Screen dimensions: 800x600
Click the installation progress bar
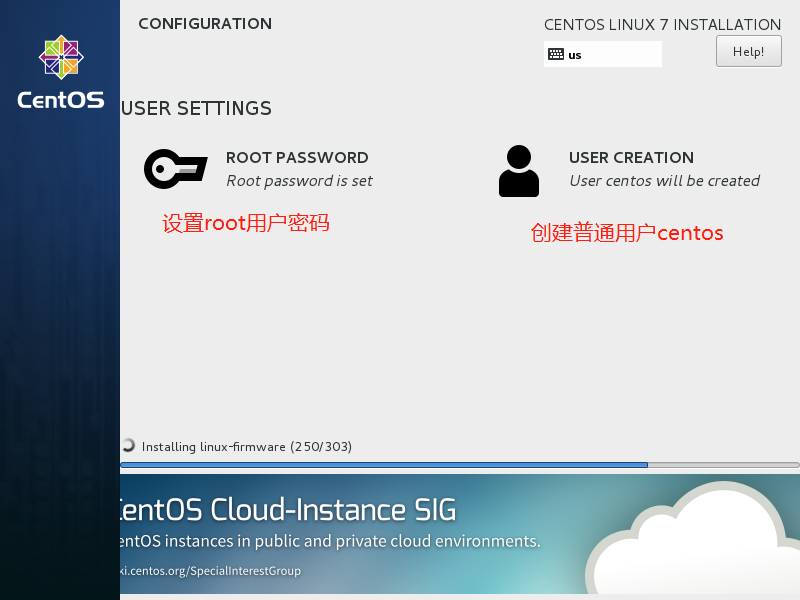[459, 465]
